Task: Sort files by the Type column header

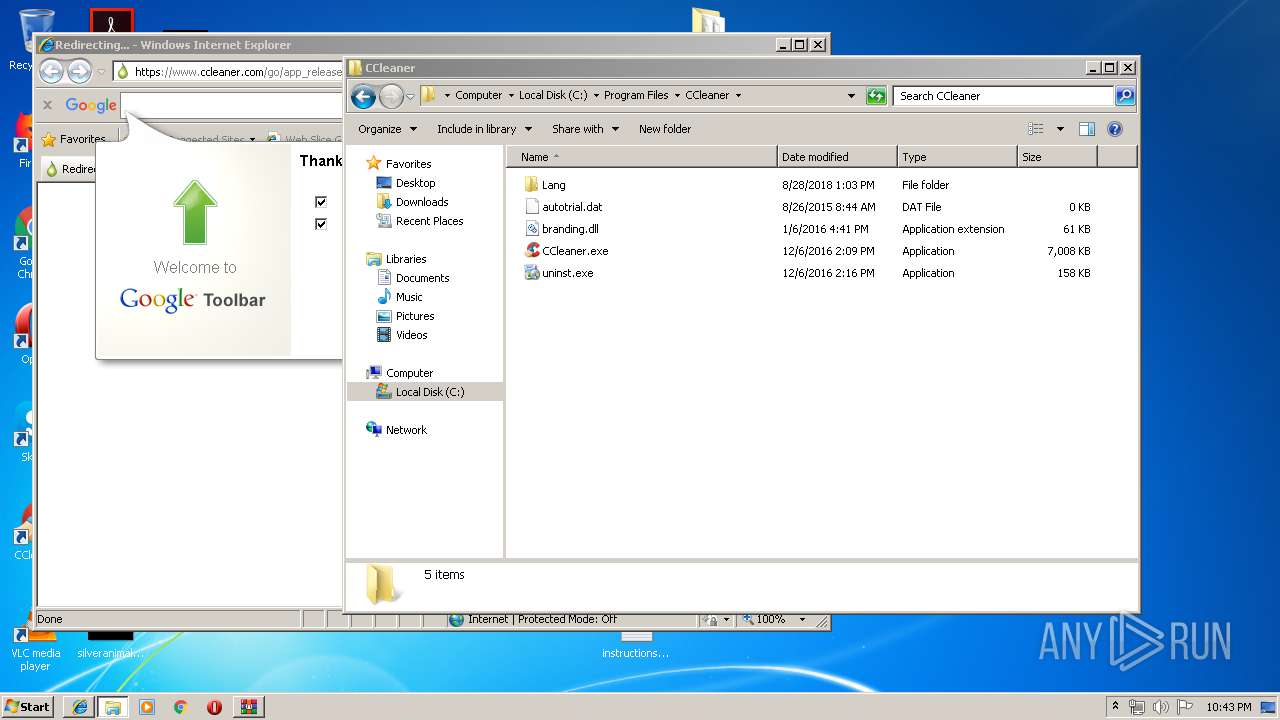Action: 957,157
